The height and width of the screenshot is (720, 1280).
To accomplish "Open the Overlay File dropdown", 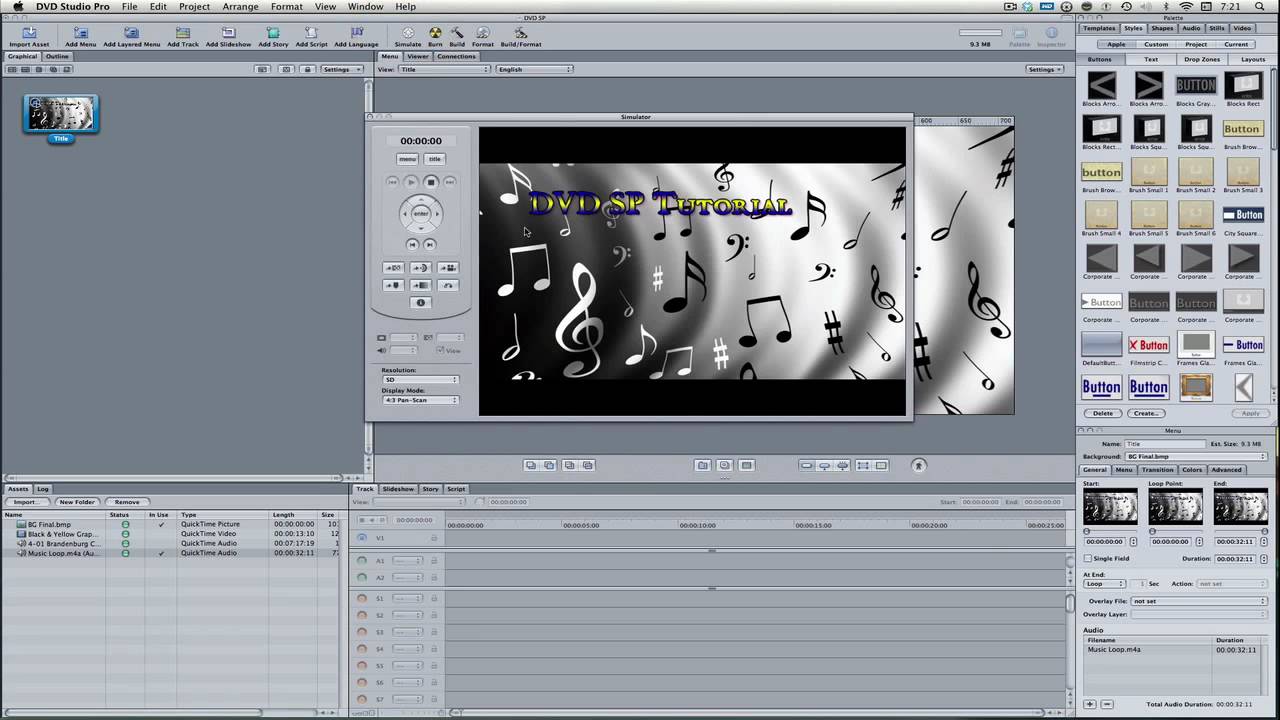I will point(1199,601).
